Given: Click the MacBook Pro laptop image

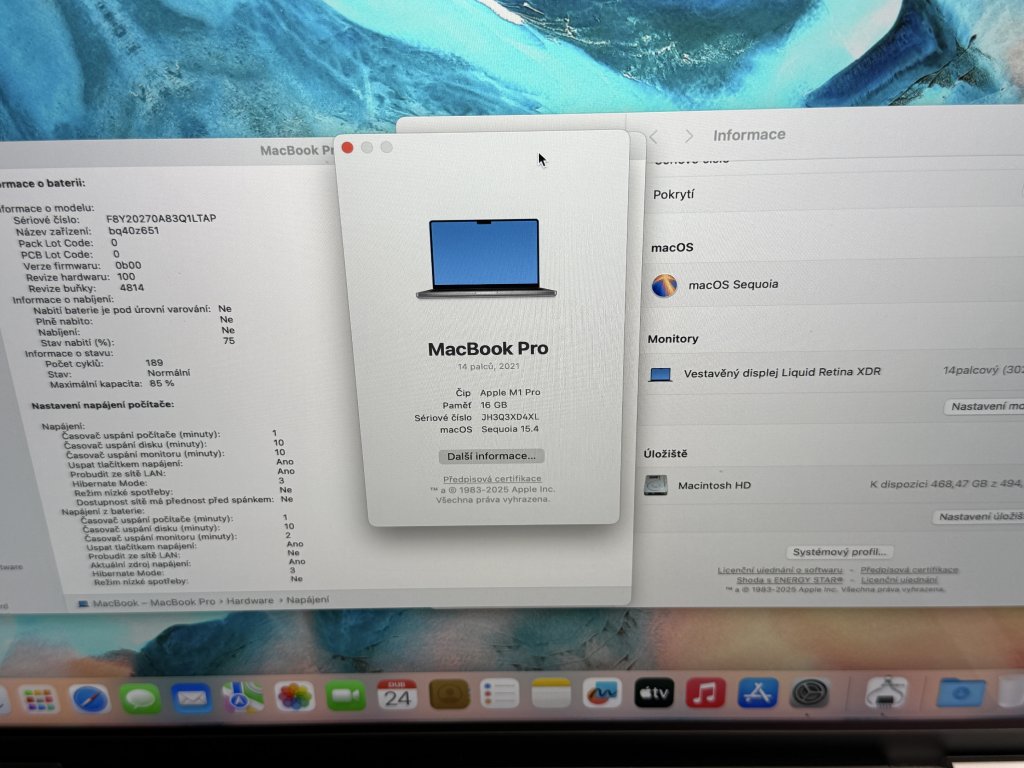Looking at the screenshot, I should (486, 259).
